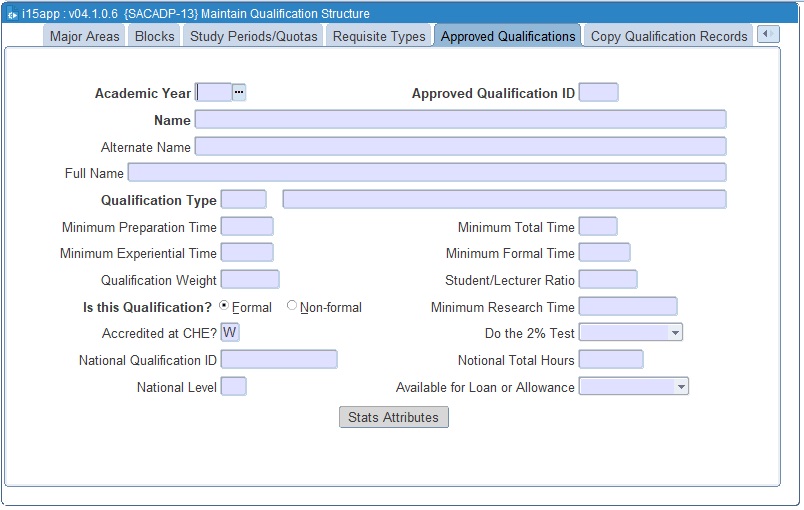The image size is (804, 510).
Task: Select the Formal radio button
Action: 224,306
